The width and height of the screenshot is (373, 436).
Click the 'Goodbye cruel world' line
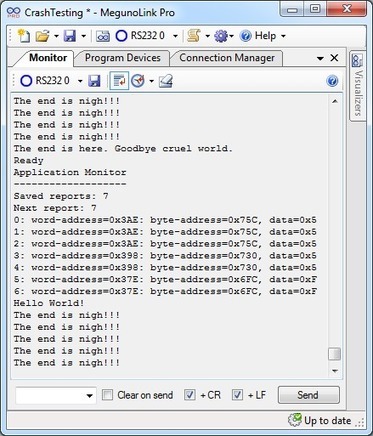[x=173, y=148]
